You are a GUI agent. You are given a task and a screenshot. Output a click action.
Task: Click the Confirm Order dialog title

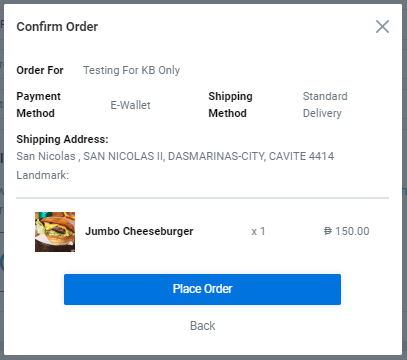(57, 27)
